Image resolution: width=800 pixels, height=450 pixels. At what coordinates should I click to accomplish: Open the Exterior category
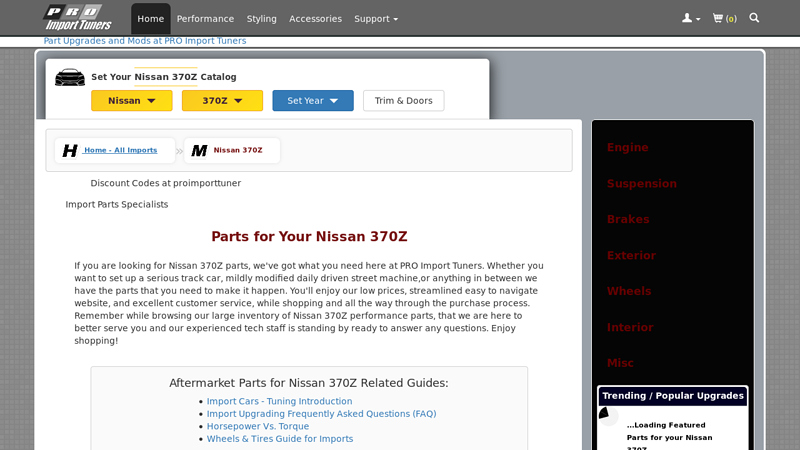click(x=631, y=256)
